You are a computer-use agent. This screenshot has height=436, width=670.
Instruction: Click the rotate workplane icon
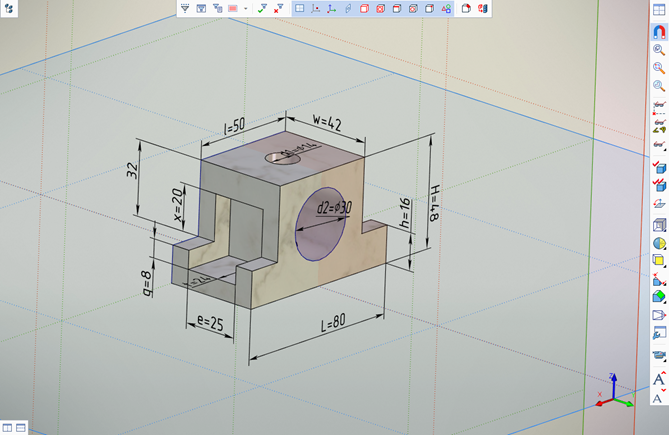(x=659, y=203)
